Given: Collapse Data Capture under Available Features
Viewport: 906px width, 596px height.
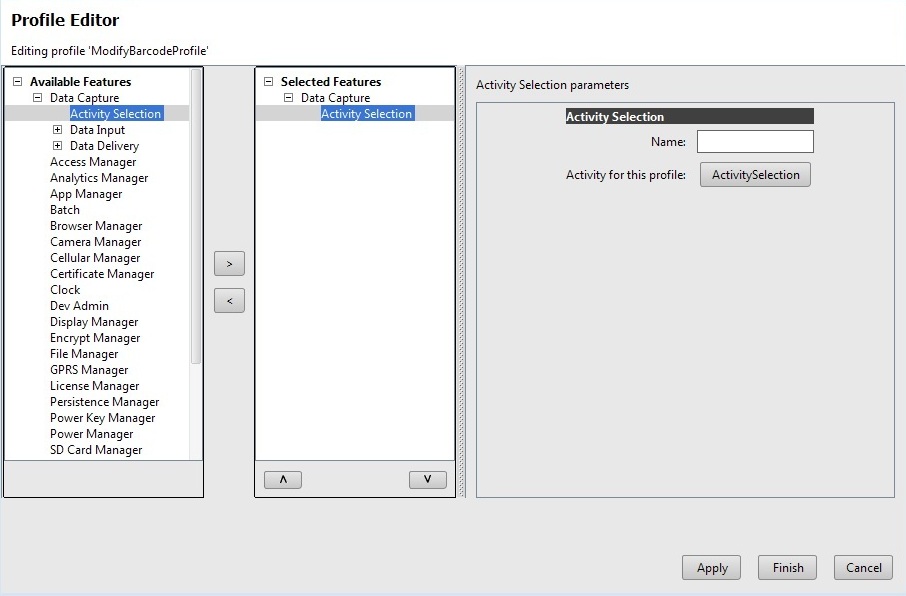Looking at the screenshot, I should tap(37, 98).
